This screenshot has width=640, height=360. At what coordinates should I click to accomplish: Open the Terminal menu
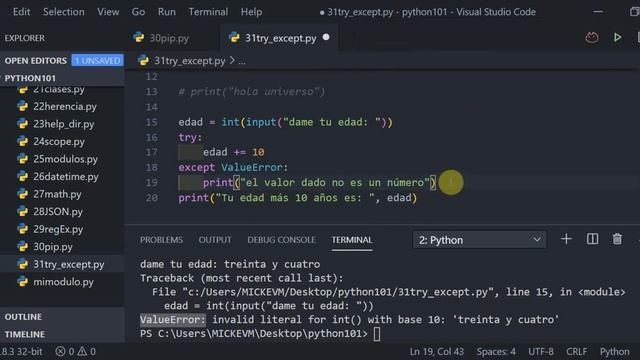(208, 12)
